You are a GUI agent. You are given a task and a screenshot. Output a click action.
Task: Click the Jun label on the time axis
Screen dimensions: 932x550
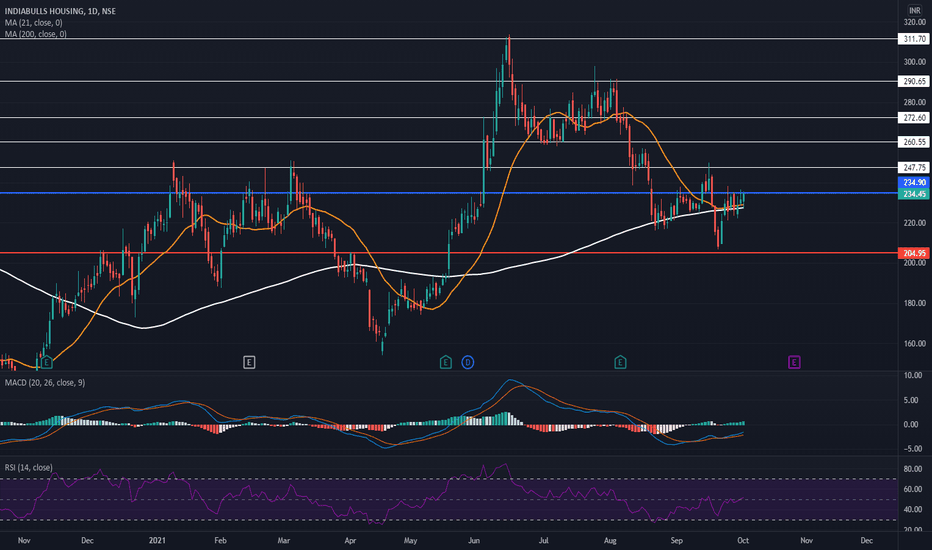(474, 540)
